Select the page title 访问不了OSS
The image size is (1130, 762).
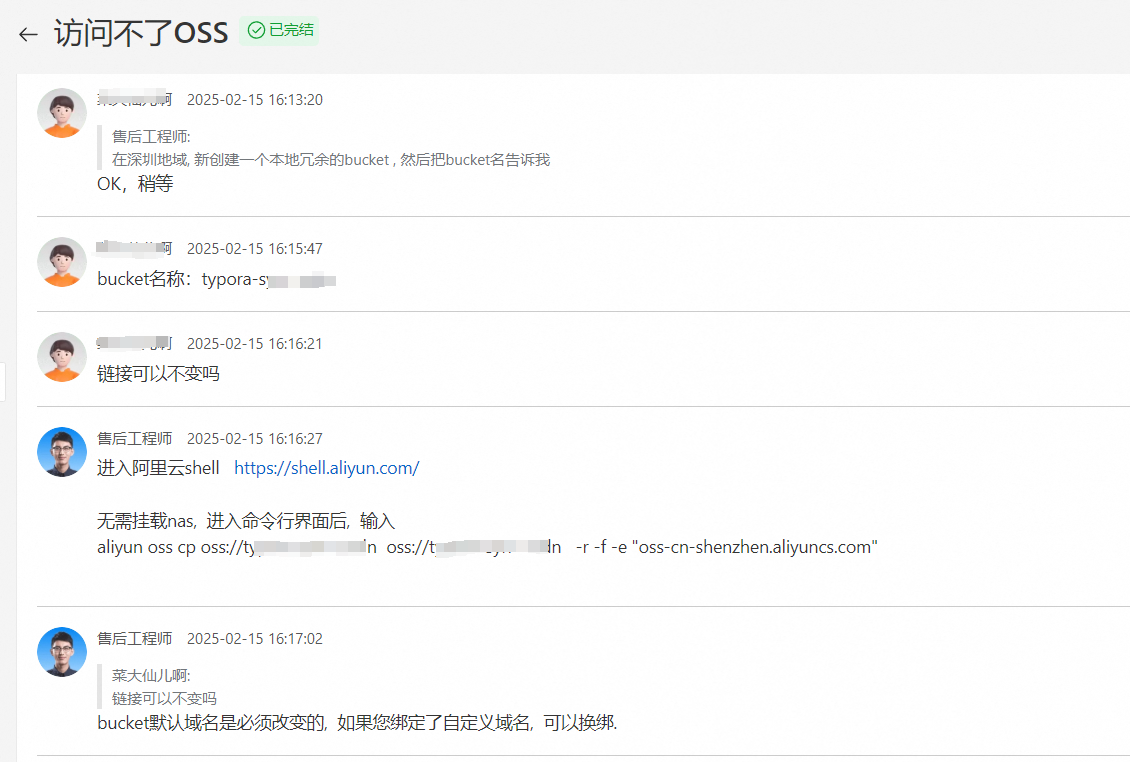coord(141,33)
